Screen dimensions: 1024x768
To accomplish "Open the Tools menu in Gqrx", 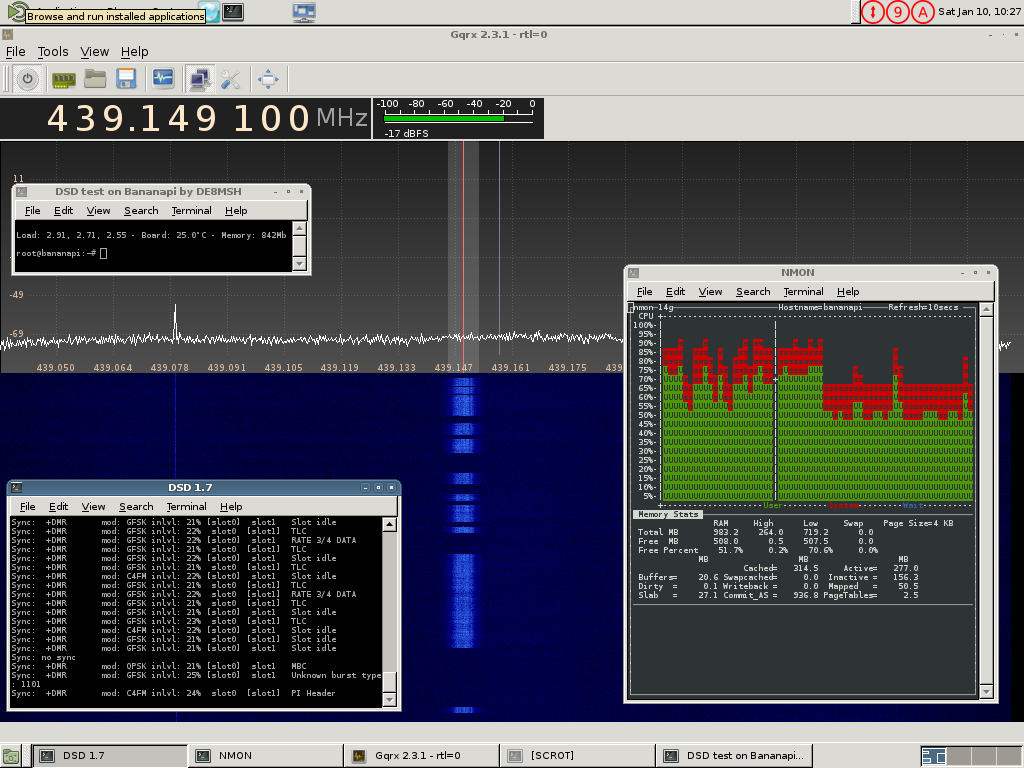I will tap(53, 52).
